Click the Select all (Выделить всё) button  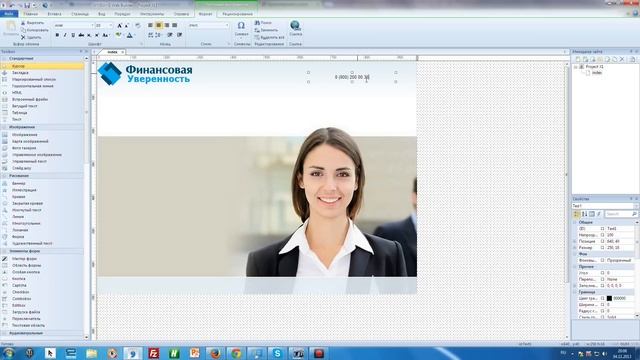click(269, 38)
